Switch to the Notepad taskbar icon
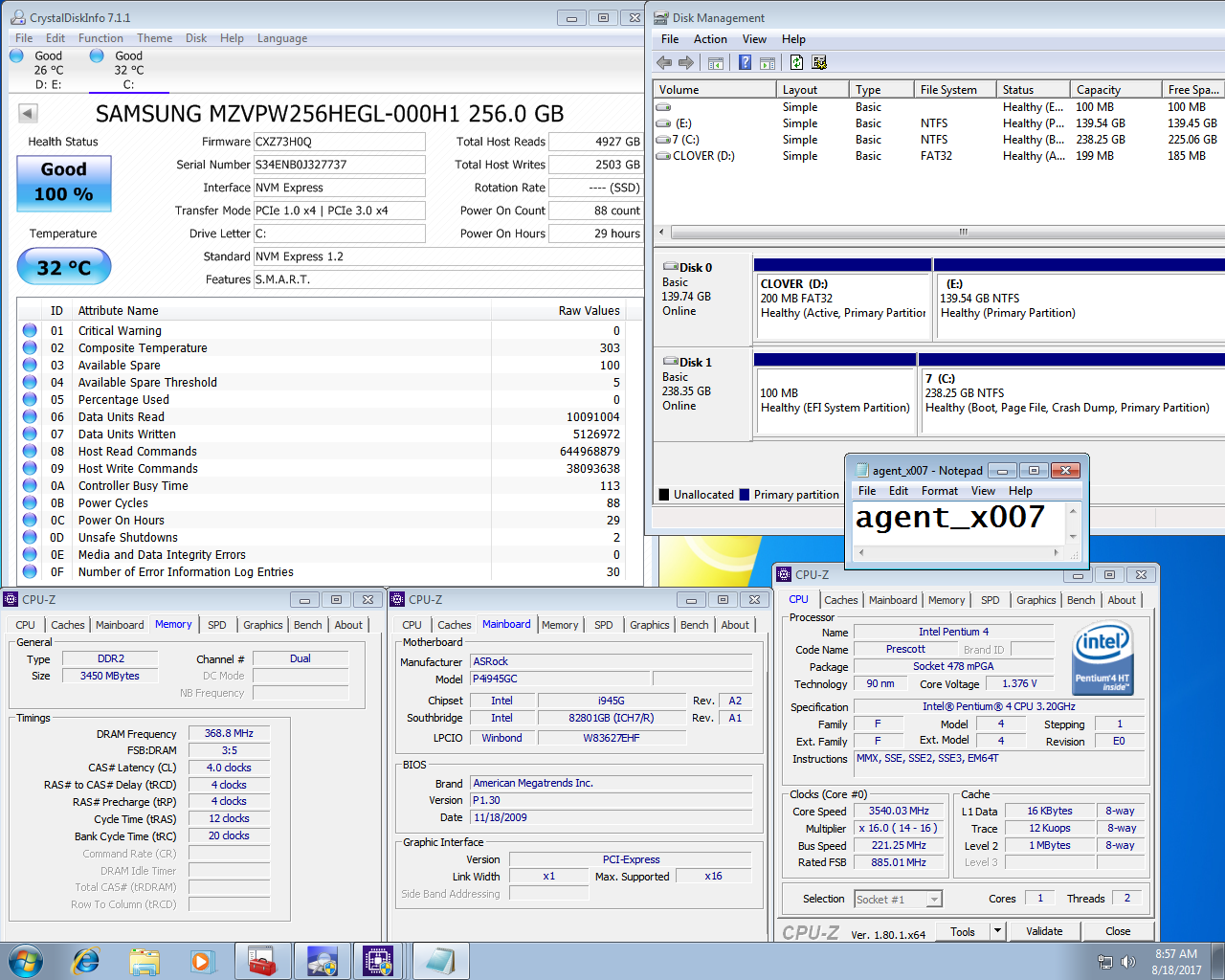 click(x=441, y=961)
